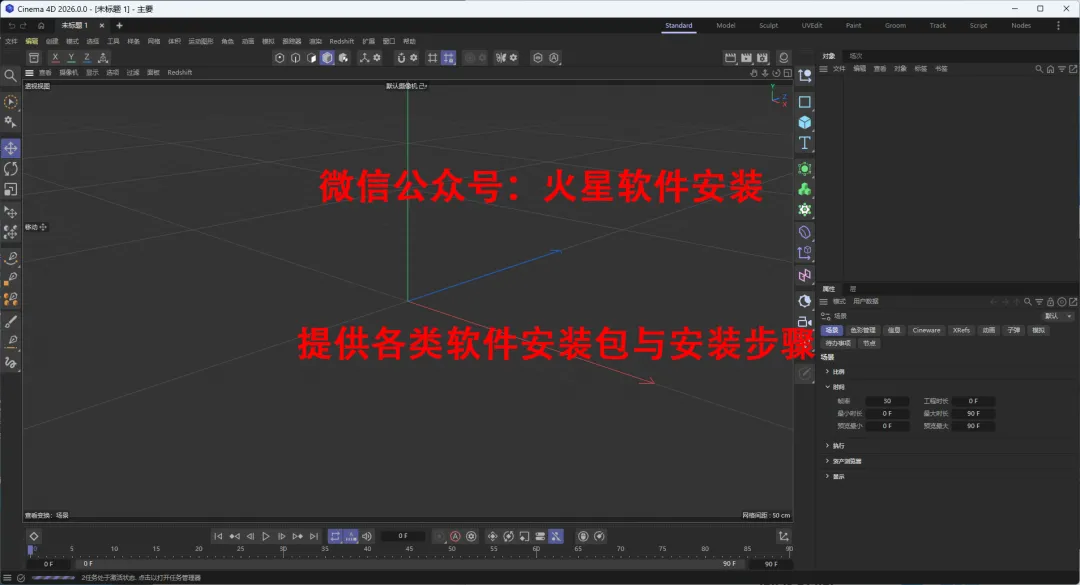The image size is (1080, 585).
Task: Open render settings clapboard with gear
Action: (x=762, y=58)
